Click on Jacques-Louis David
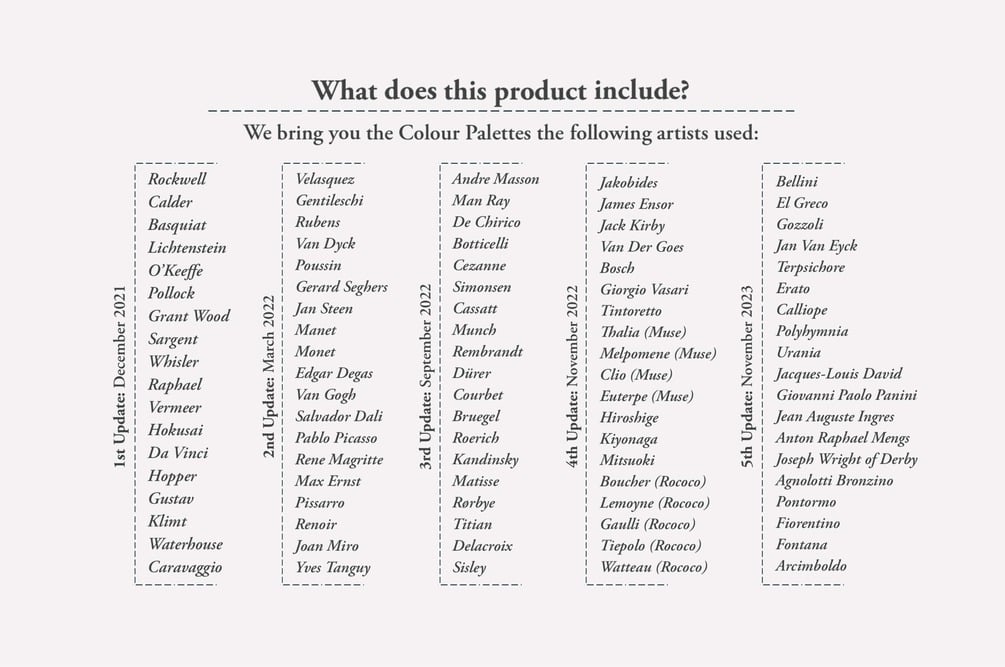Viewport: 1005px width, 667px height. [x=838, y=373]
